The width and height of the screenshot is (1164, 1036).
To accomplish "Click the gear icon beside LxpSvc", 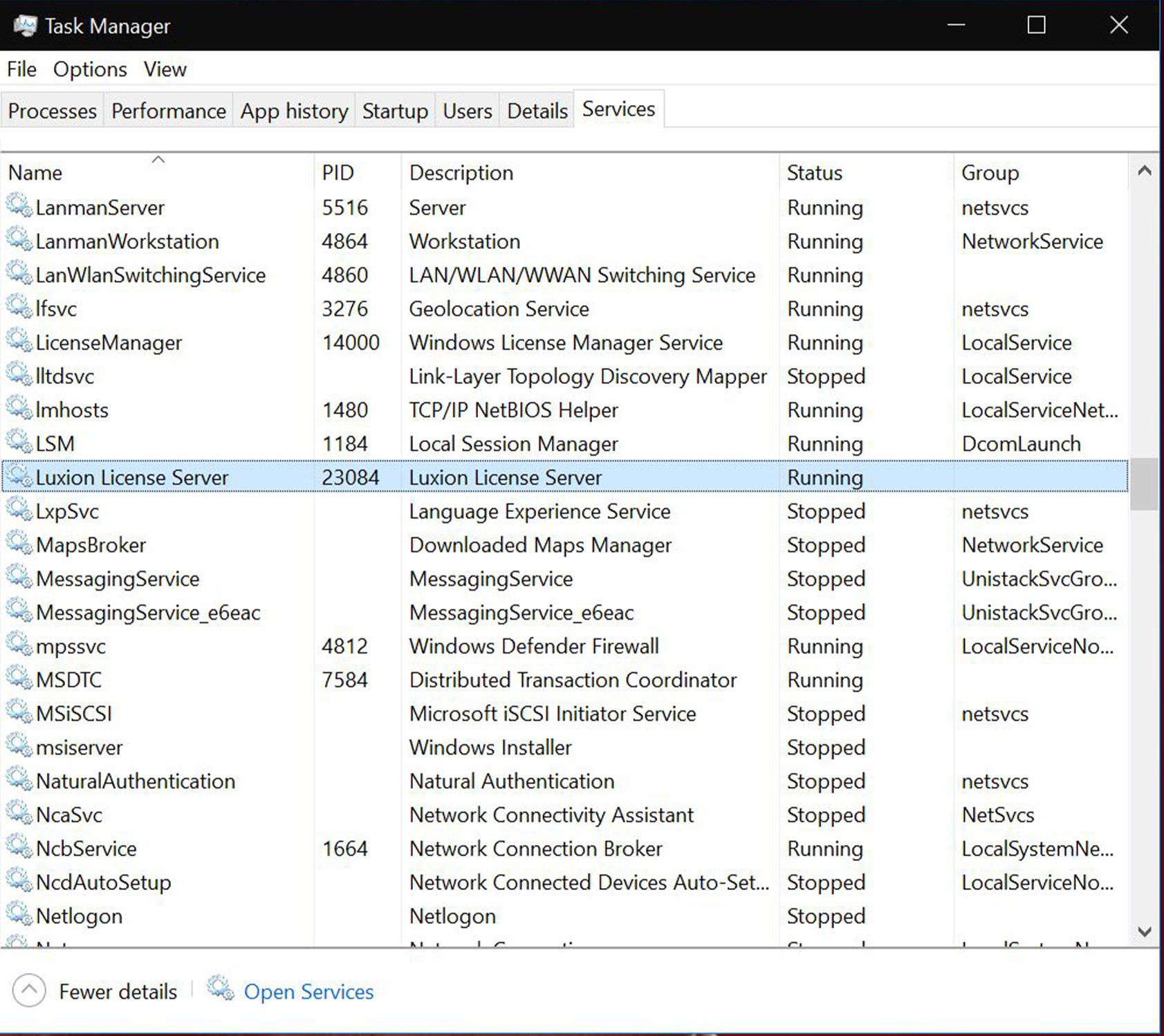I will [19, 510].
